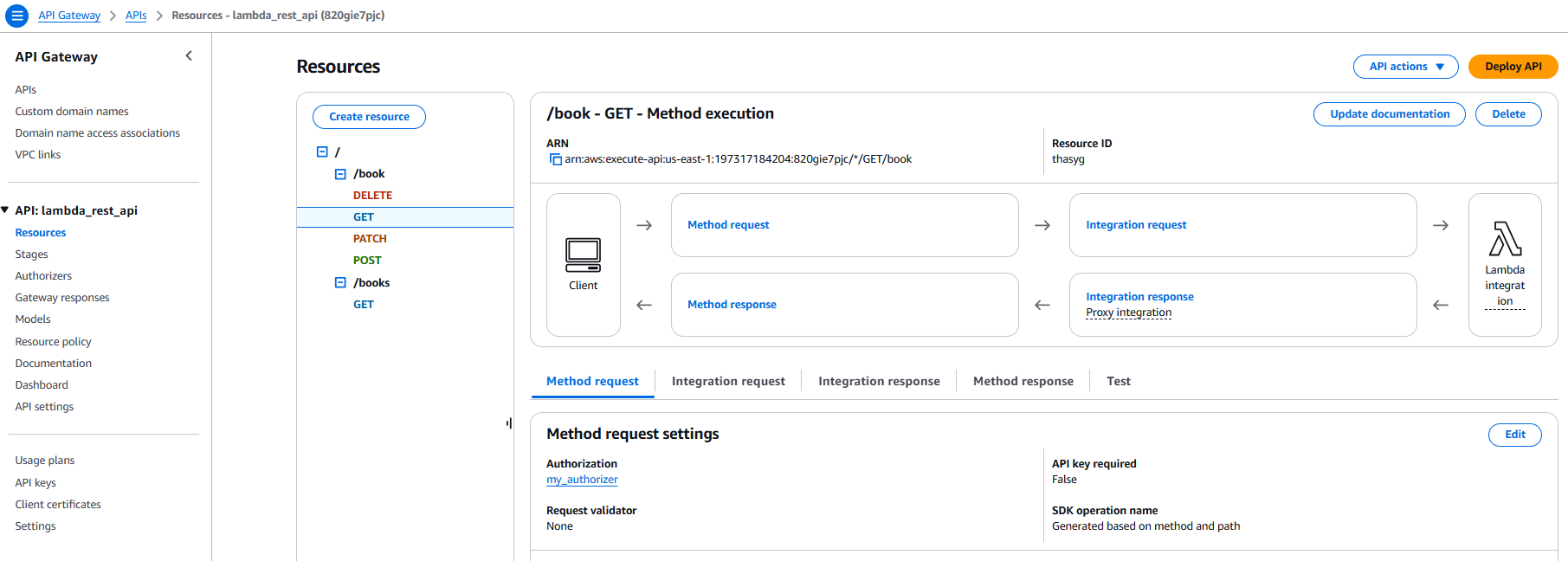
Task: Collapse the /books resource node
Action: coord(340,283)
